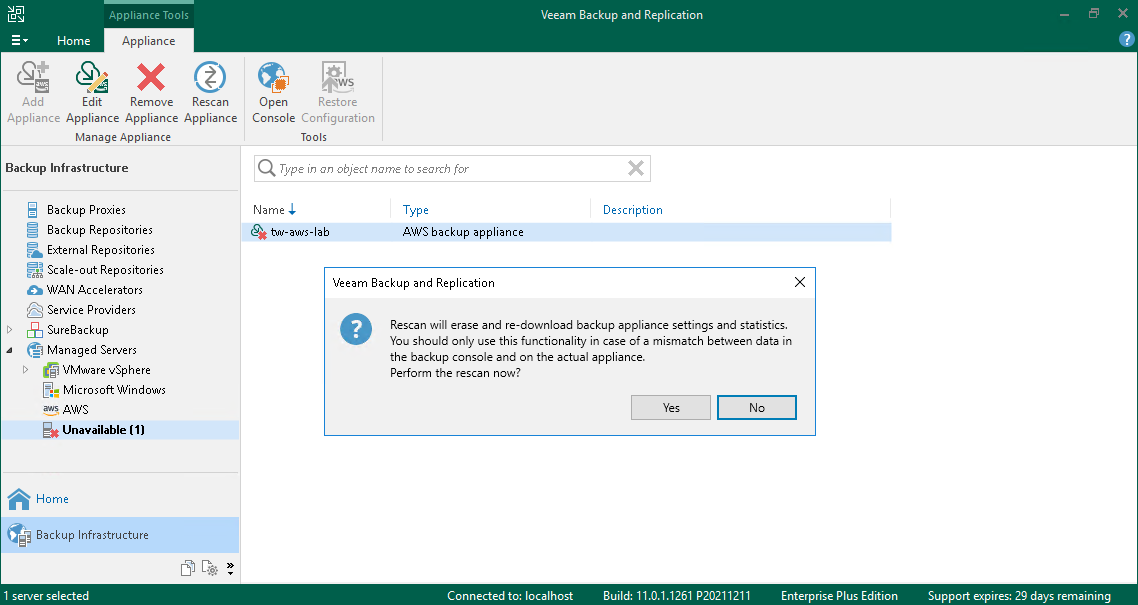This screenshot has width=1138, height=605.
Task: Click the Backup Proxies icon
Action: tap(33, 210)
